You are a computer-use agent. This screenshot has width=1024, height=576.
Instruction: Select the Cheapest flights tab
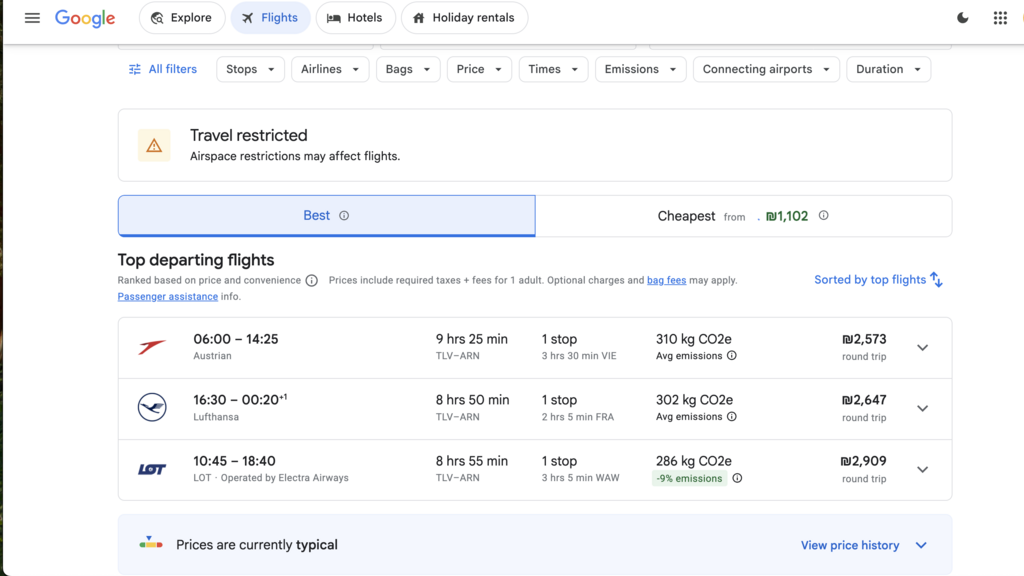[x=743, y=216]
